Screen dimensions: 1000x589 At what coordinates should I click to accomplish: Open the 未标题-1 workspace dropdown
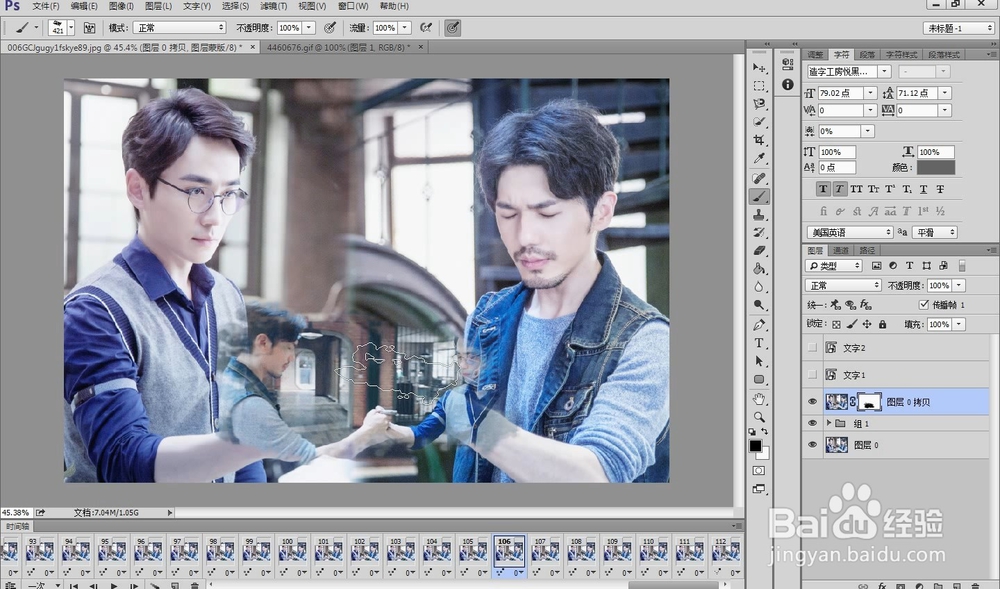(959, 28)
